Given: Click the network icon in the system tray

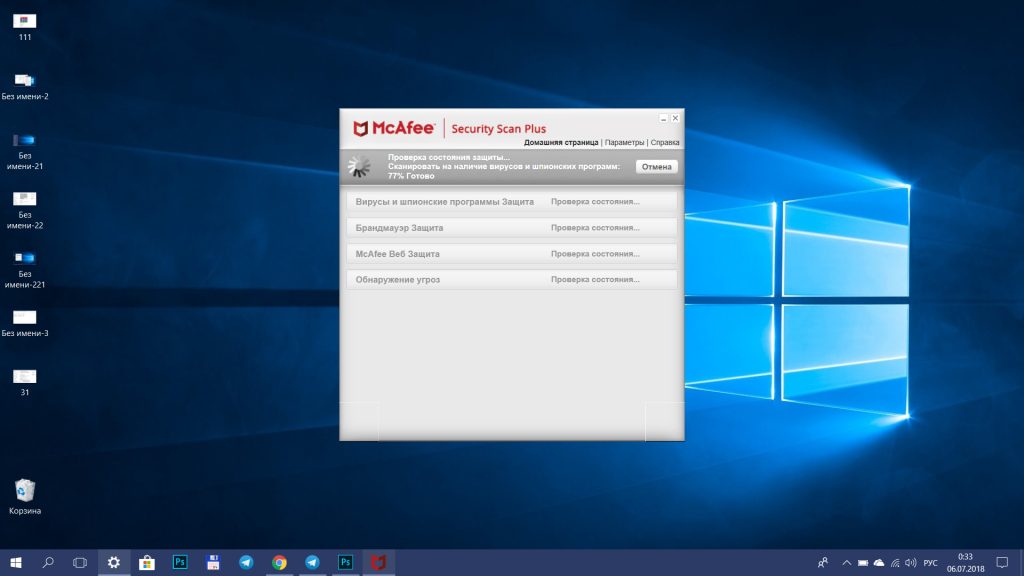Looking at the screenshot, I should coord(894,562).
